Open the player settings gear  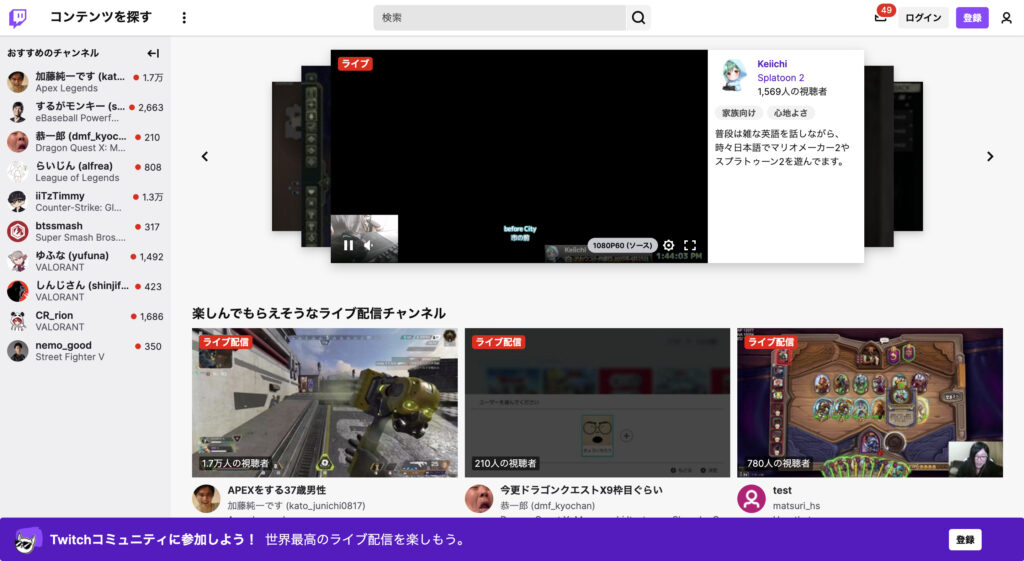point(668,245)
